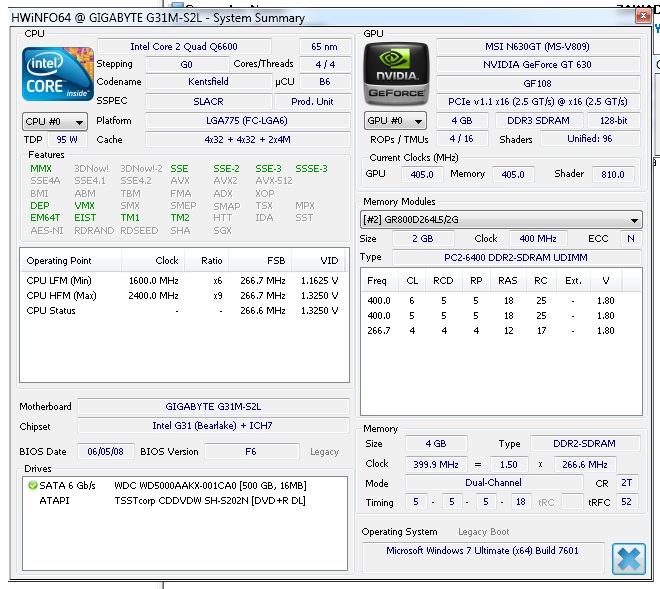
Task: Click the green SATA drive status icon
Action: click(32, 485)
